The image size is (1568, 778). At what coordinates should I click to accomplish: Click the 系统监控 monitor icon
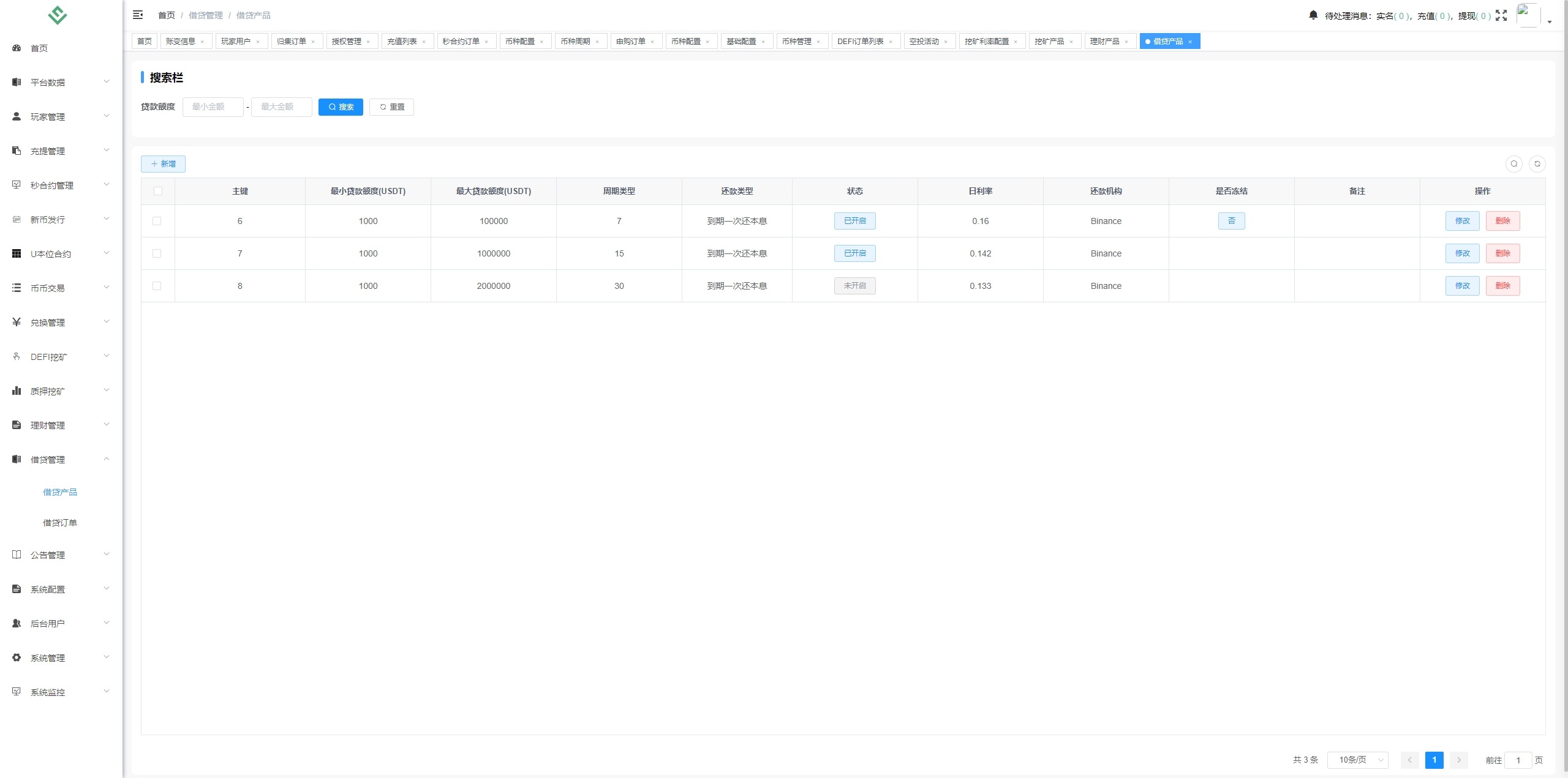[x=17, y=692]
